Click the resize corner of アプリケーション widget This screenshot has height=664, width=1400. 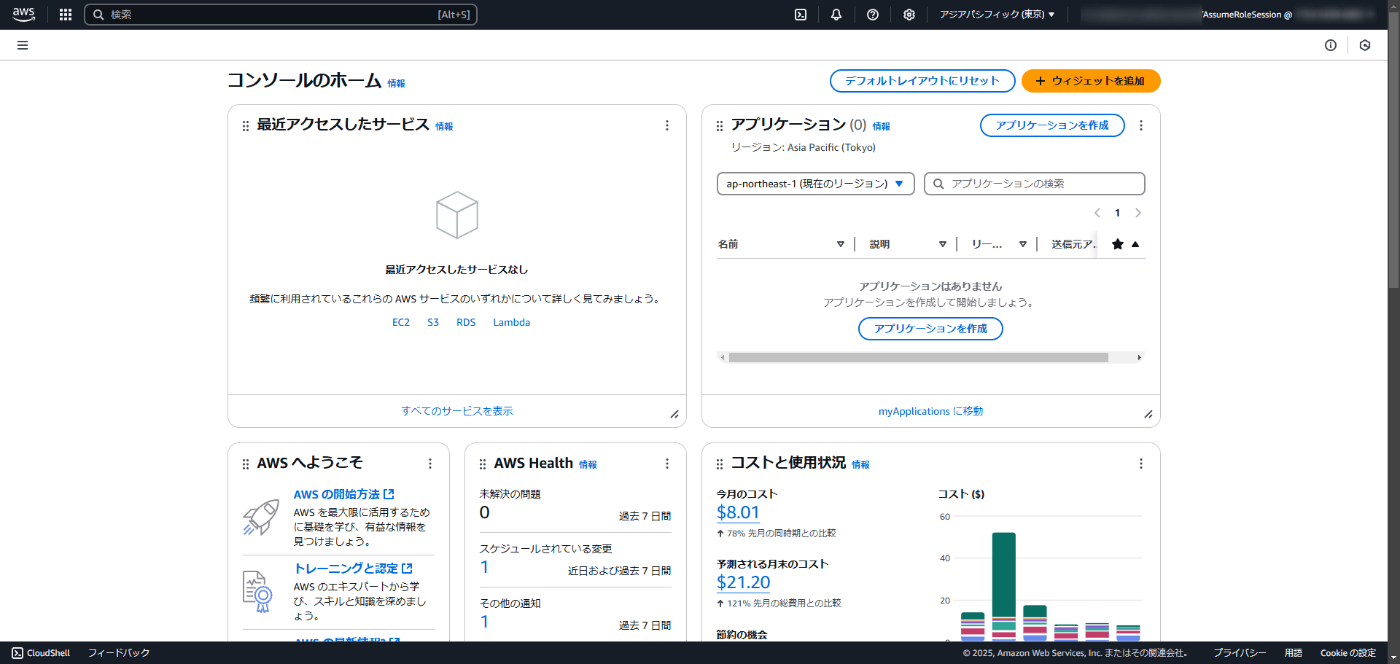[x=1148, y=414]
